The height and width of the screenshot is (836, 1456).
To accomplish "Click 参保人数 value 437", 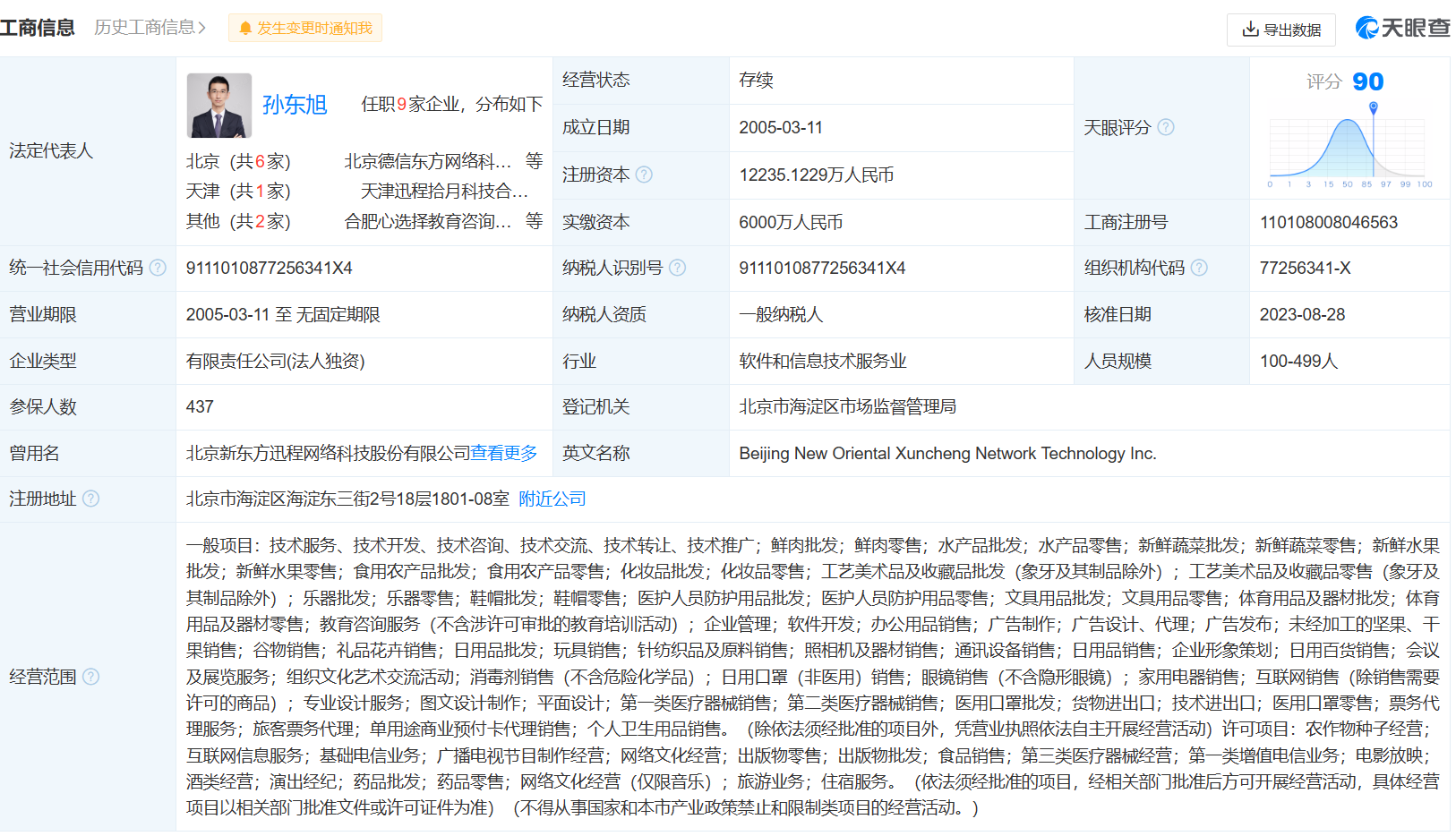I will click(200, 406).
